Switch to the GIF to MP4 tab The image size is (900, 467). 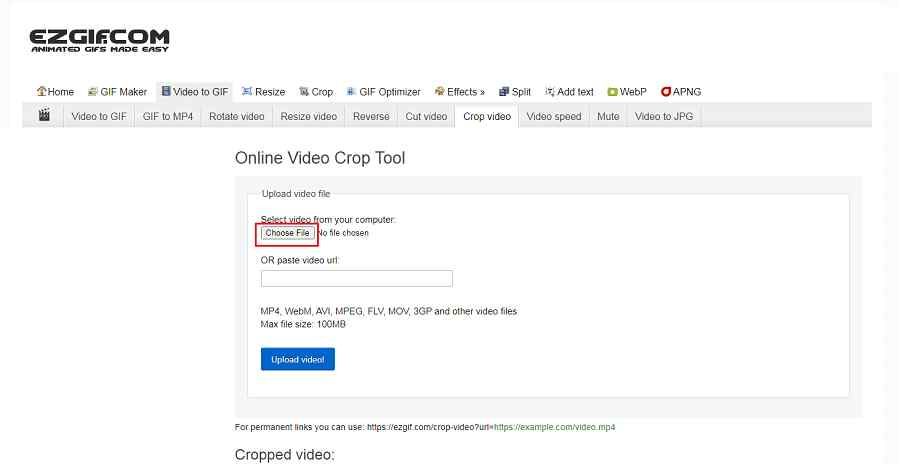click(168, 116)
